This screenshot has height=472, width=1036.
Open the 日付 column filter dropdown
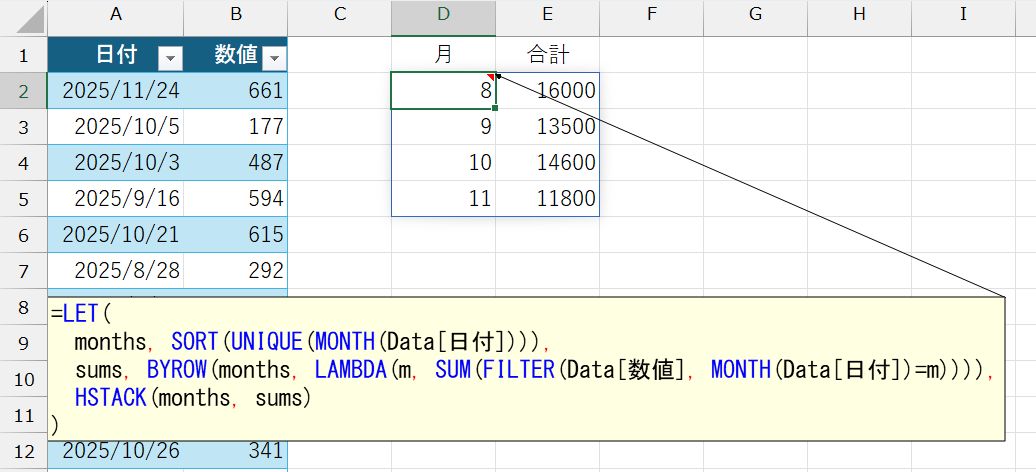(x=170, y=59)
